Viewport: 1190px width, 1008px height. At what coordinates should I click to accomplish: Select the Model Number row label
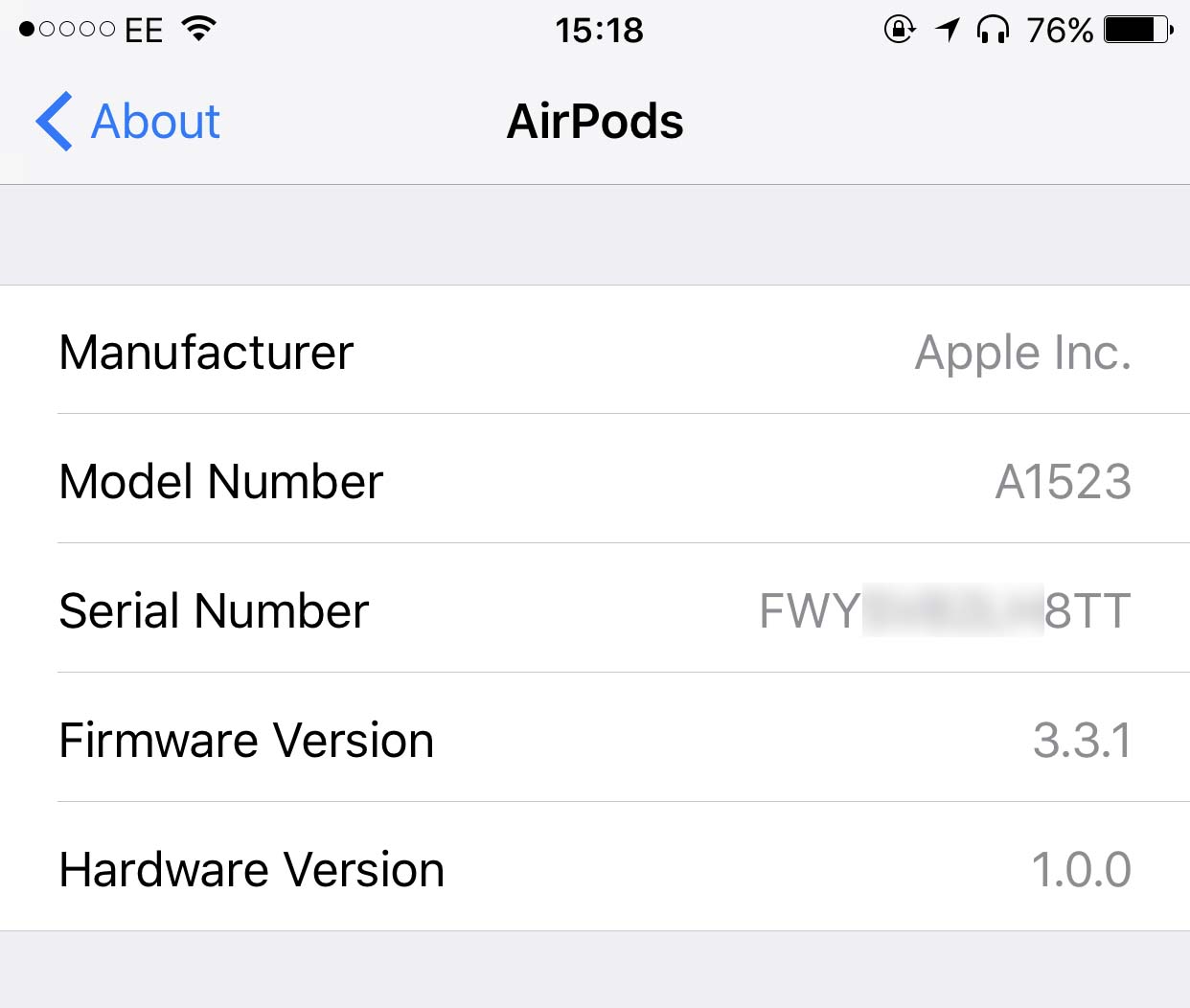pyautogui.click(x=220, y=481)
